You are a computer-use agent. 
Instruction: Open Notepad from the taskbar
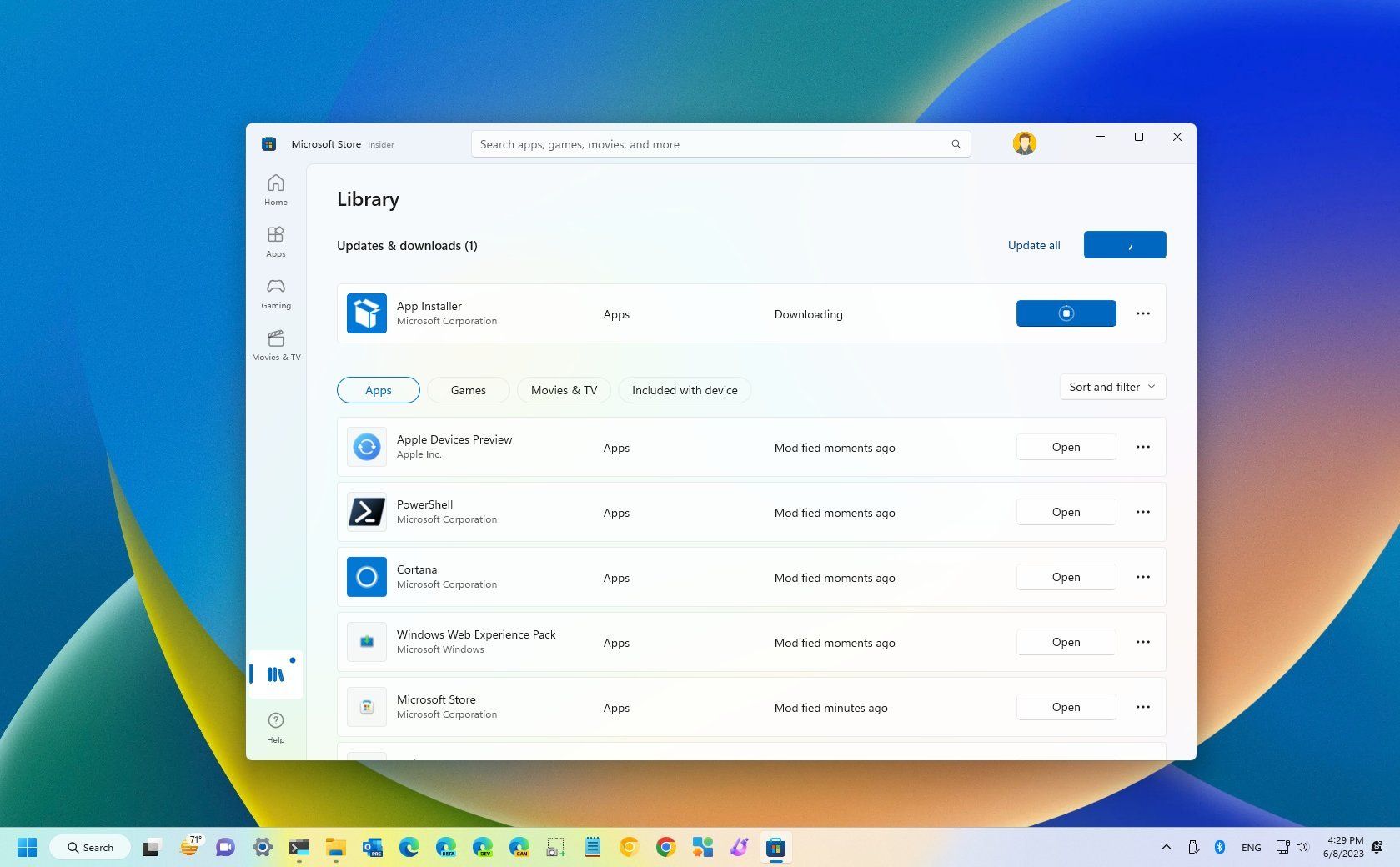point(592,847)
